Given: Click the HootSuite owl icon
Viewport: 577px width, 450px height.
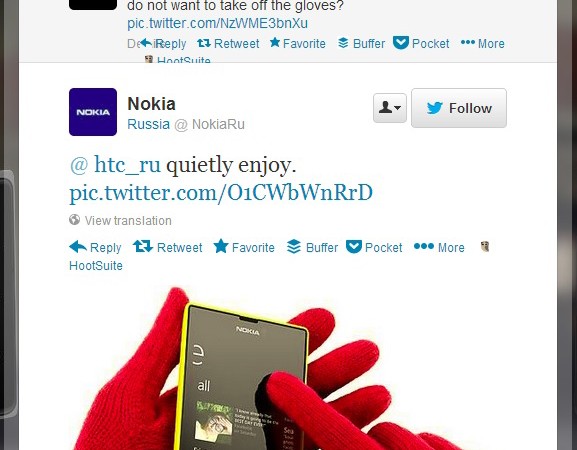Looking at the screenshot, I should (x=485, y=246).
